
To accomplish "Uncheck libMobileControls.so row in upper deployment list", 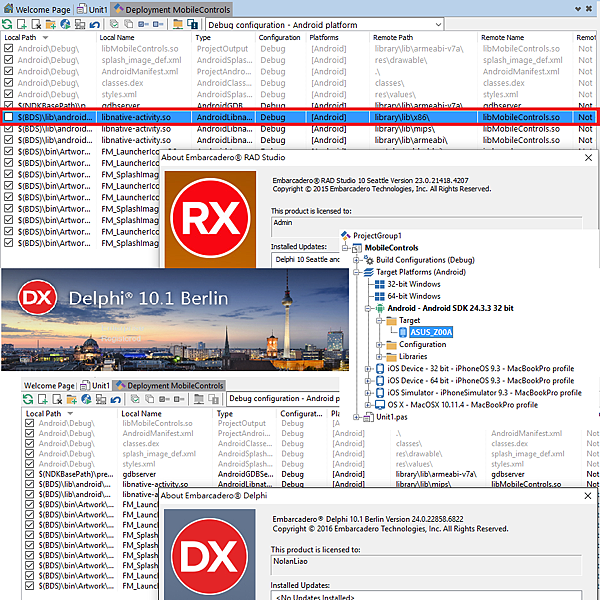I will tap(8, 48).
